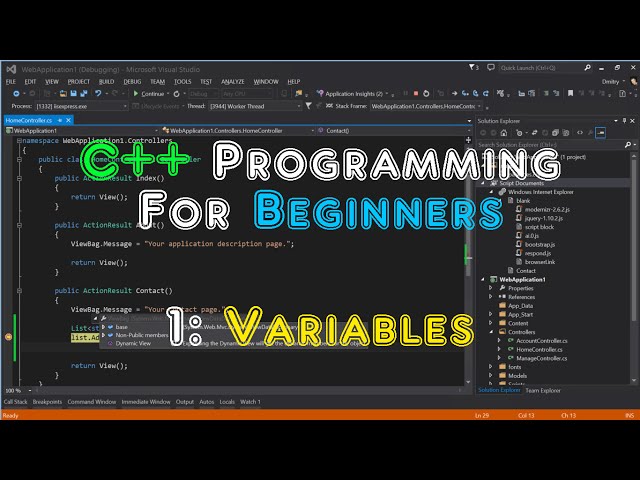Collapse the Controllers folder
This screenshot has height=480, width=640.
(x=491, y=332)
